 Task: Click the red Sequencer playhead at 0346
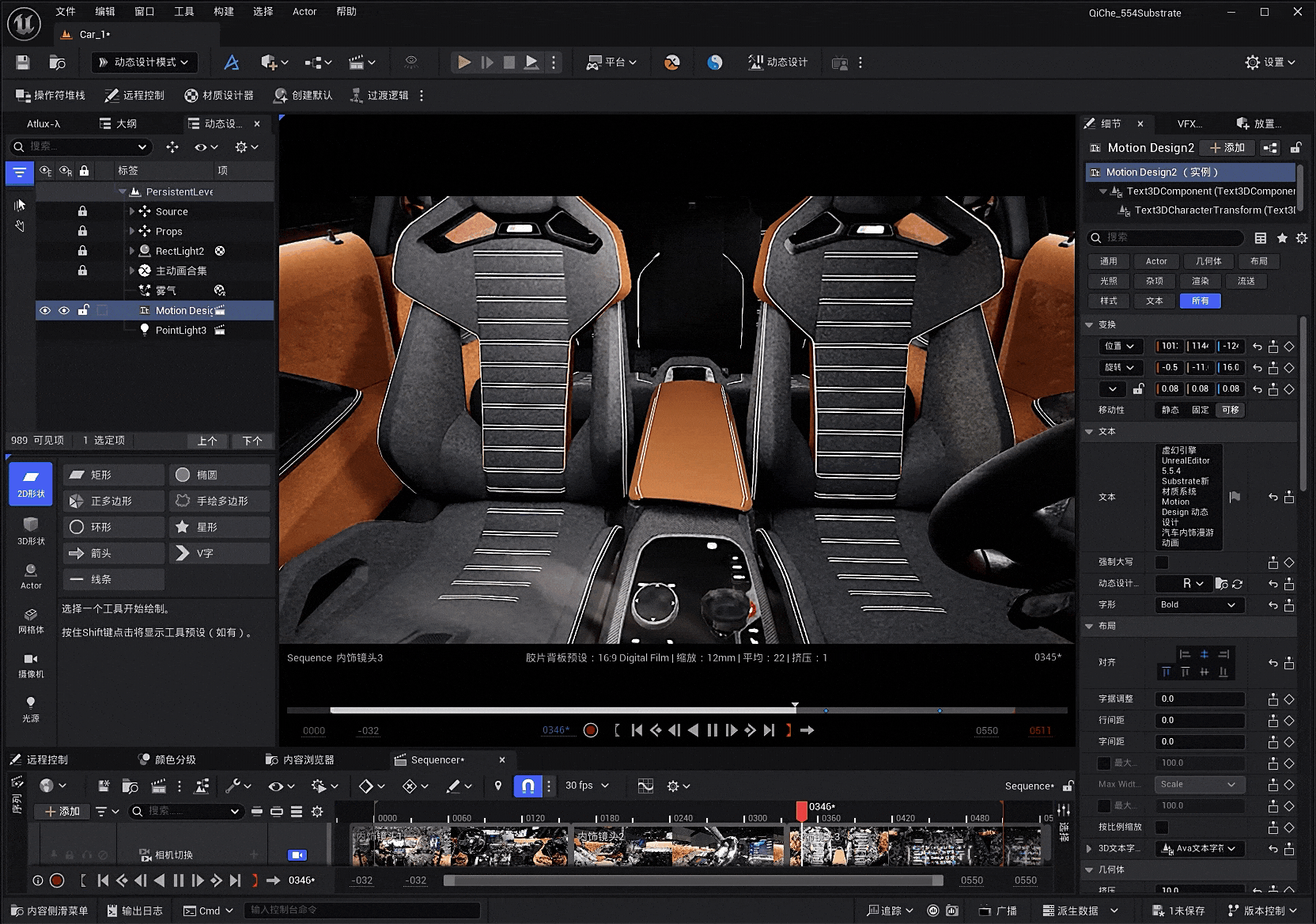click(x=801, y=811)
